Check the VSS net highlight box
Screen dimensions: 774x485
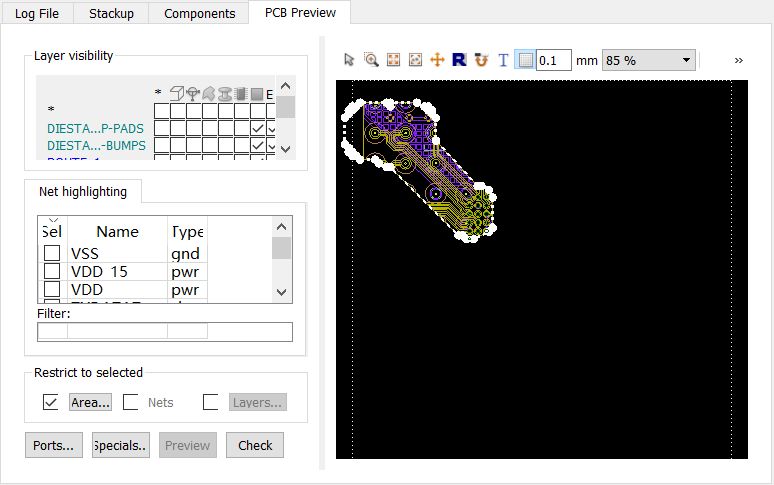pos(52,253)
